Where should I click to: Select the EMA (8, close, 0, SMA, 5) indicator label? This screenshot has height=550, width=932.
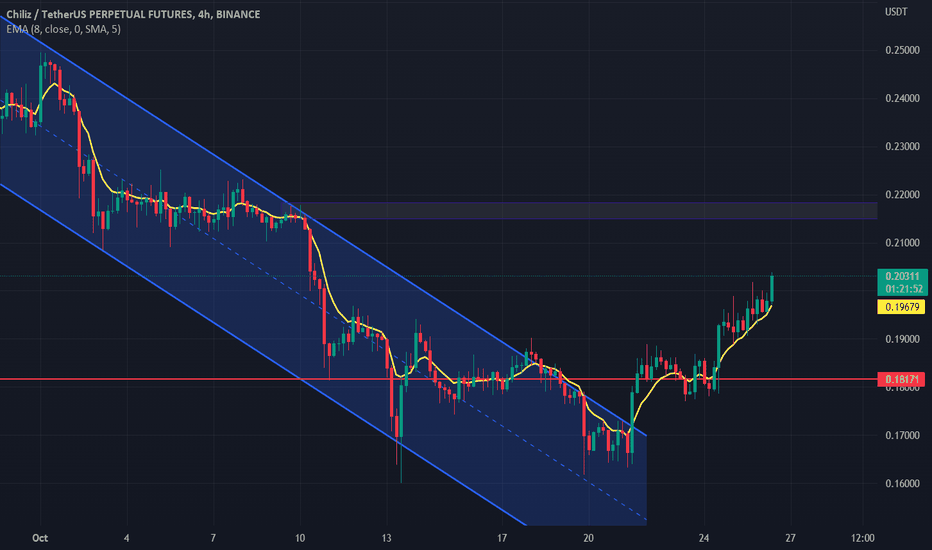[x=63, y=29]
